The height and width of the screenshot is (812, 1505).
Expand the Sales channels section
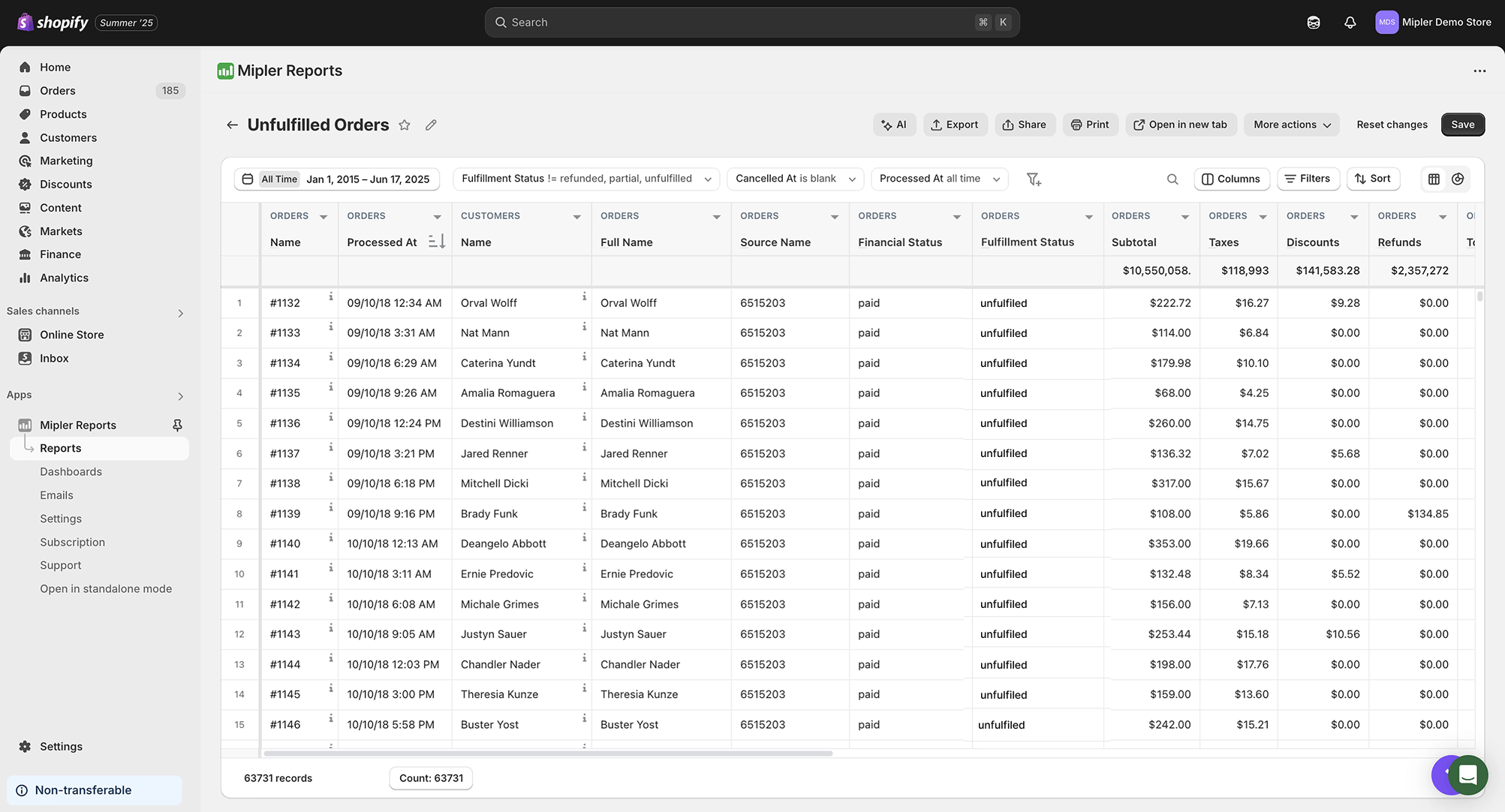click(180, 313)
